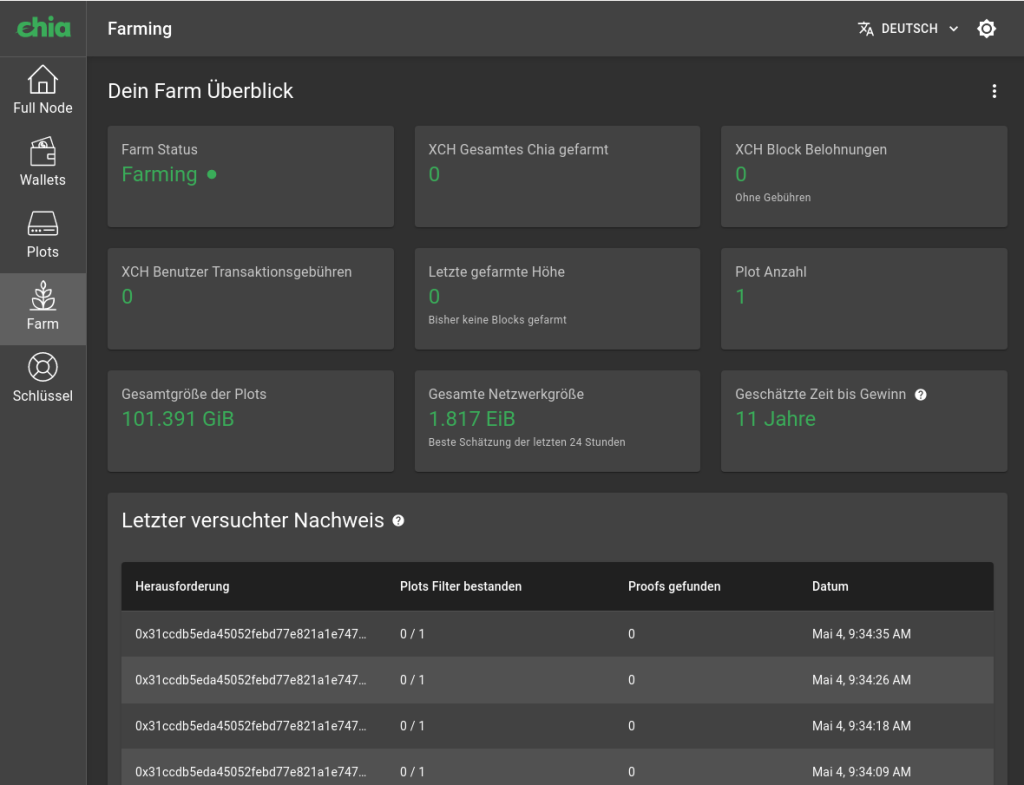Open Farm Überblick three-dot menu
1024x785 pixels.
993,91
